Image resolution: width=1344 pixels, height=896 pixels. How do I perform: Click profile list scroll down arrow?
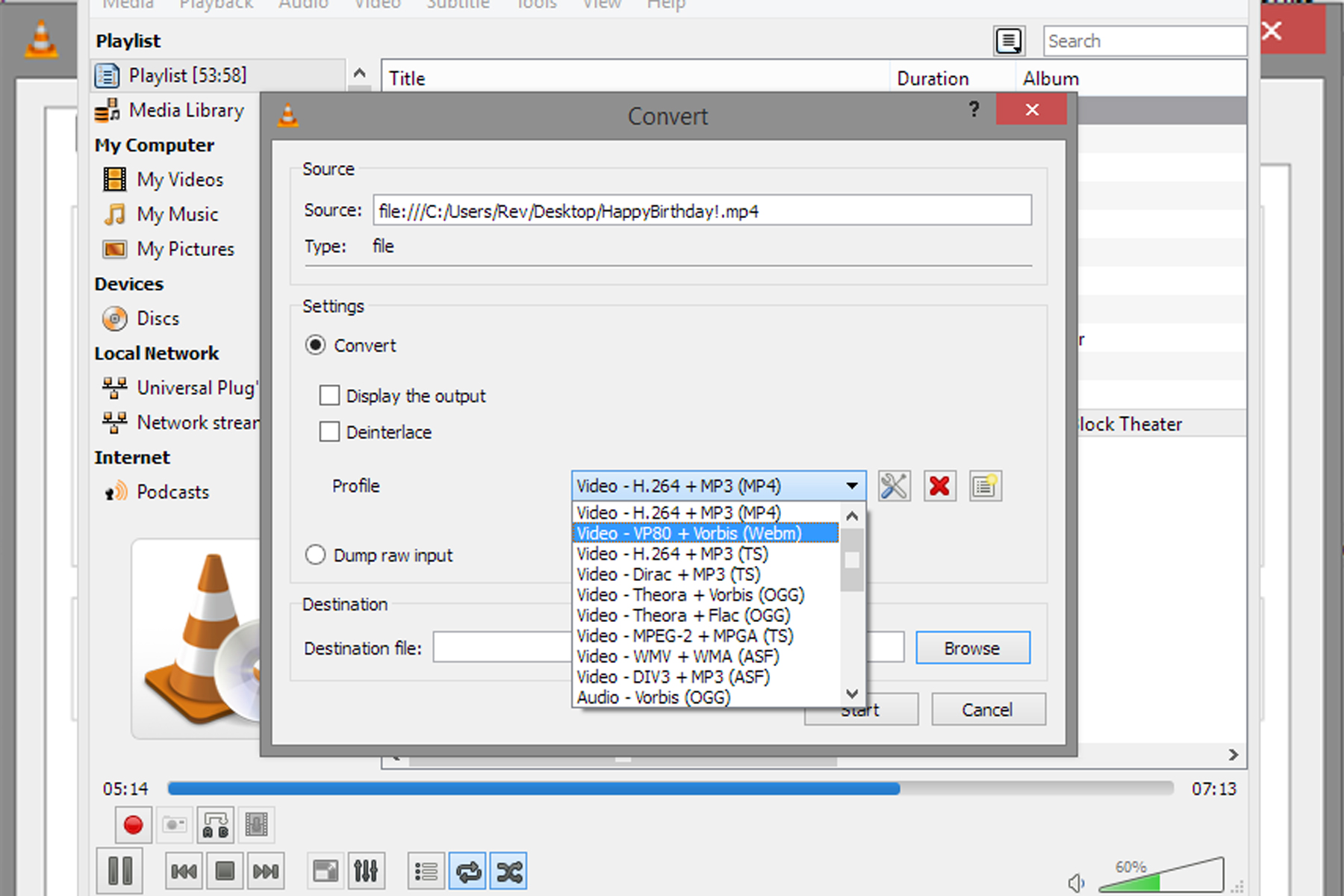(x=852, y=694)
